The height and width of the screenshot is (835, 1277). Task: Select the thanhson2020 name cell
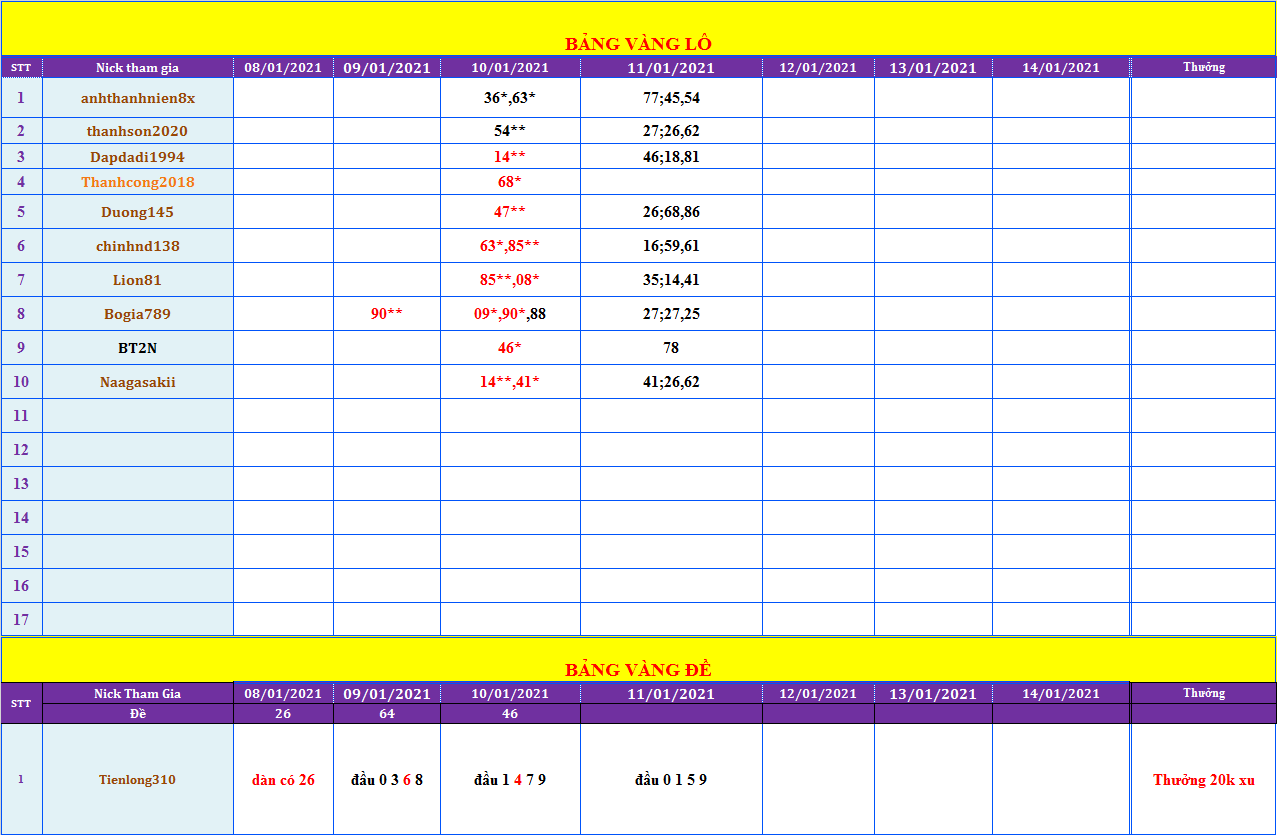click(137, 131)
